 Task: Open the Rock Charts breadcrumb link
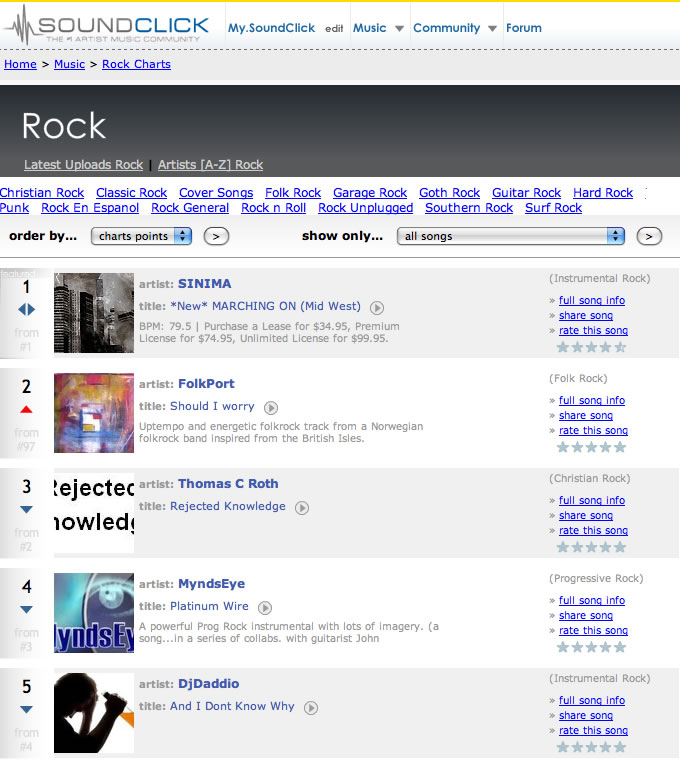tap(136, 64)
